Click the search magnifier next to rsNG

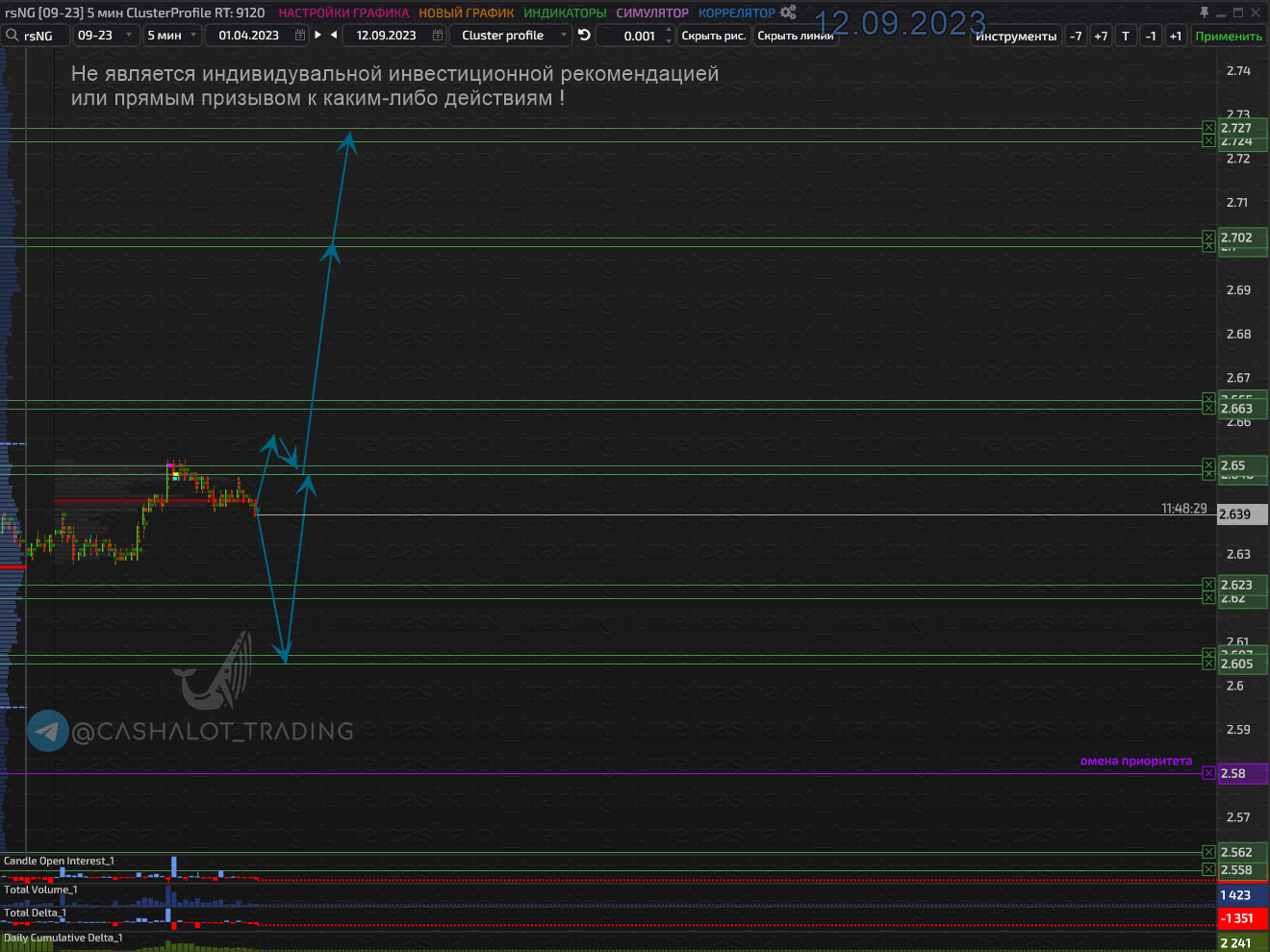pyautogui.click(x=12, y=36)
